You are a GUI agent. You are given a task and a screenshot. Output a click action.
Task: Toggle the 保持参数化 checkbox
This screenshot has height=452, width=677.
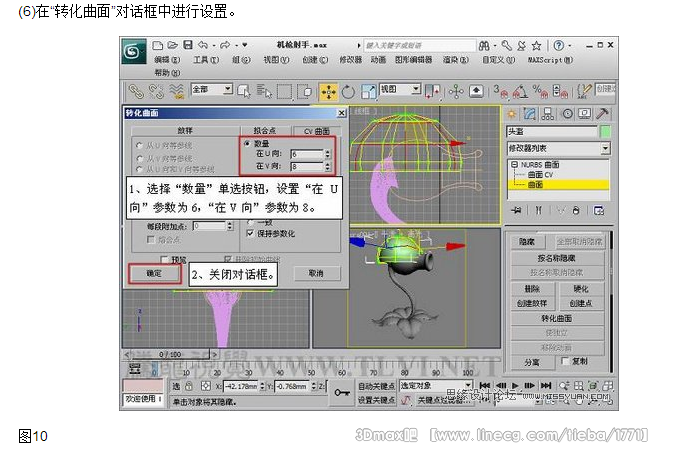pos(250,233)
